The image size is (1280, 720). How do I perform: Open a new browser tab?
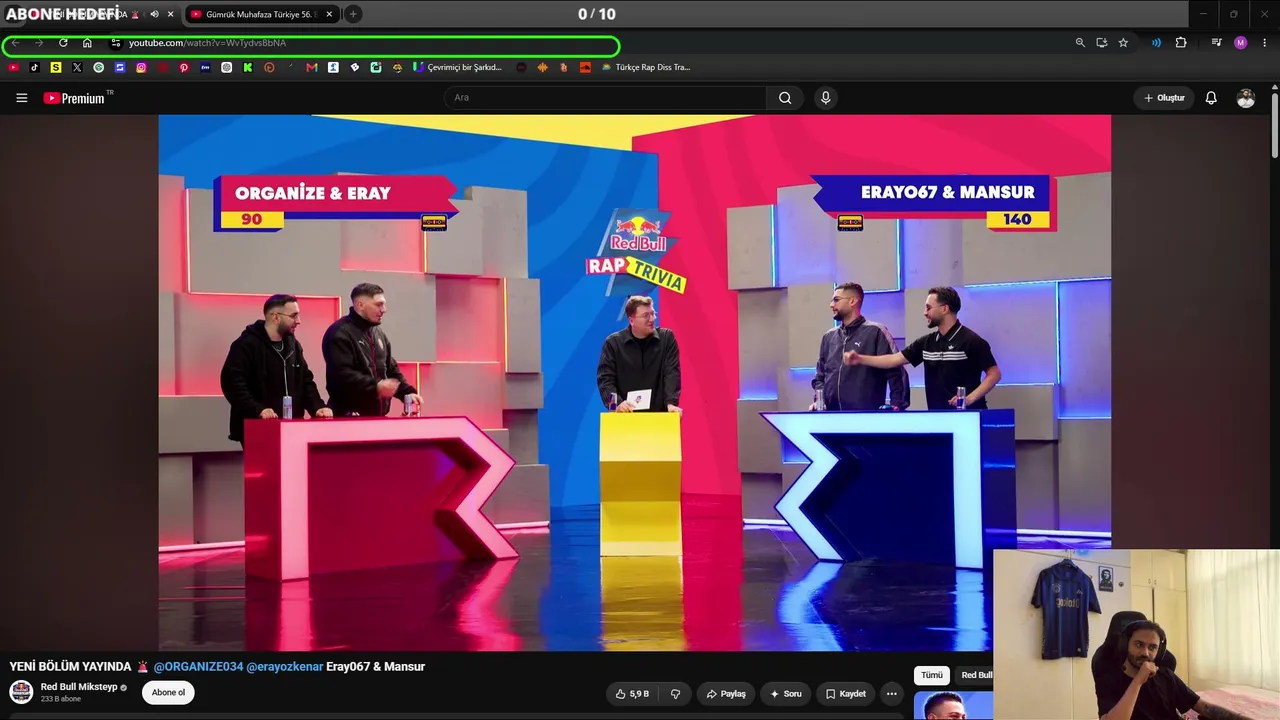pos(353,14)
